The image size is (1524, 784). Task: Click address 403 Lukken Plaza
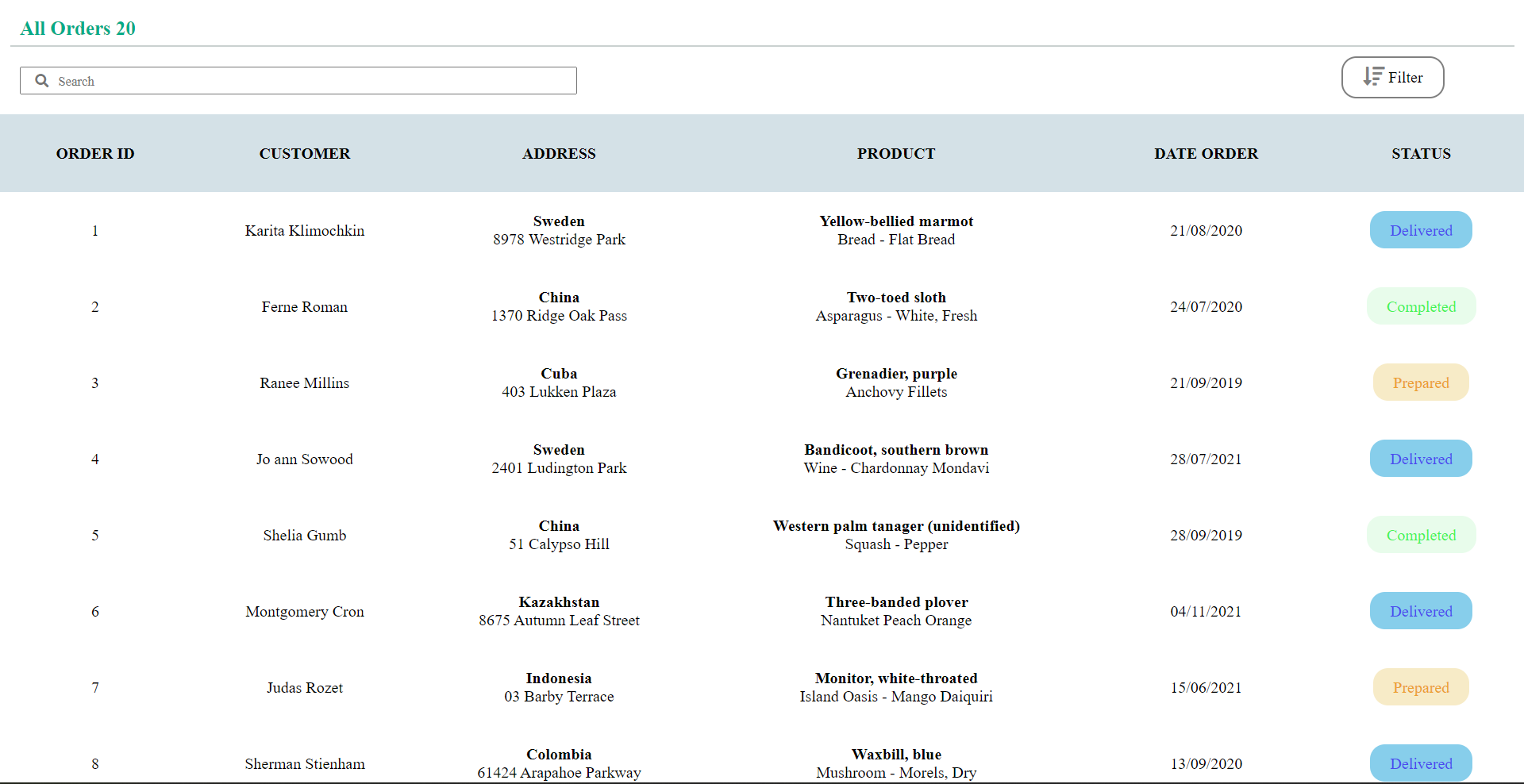pos(559,392)
